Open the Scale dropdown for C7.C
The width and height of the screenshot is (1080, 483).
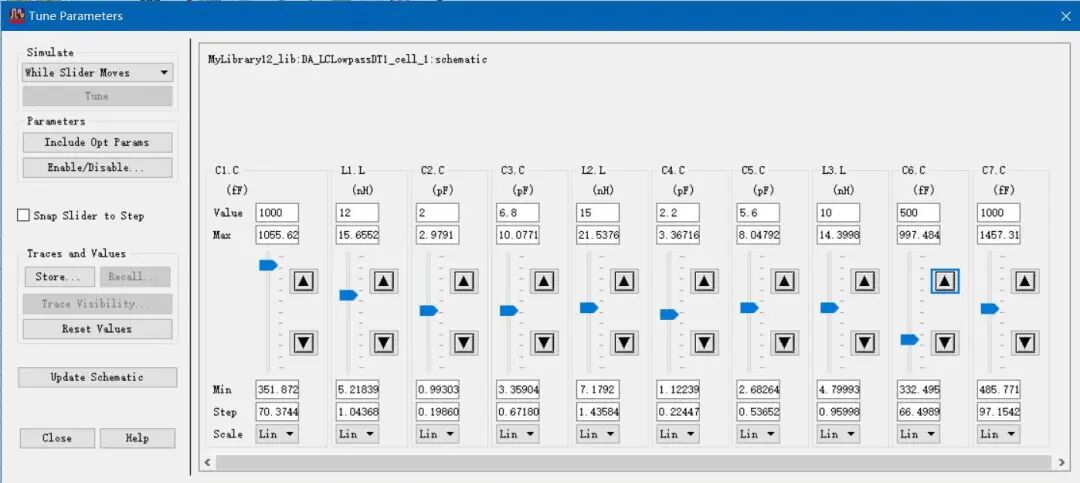pyautogui.click(x=997, y=434)
